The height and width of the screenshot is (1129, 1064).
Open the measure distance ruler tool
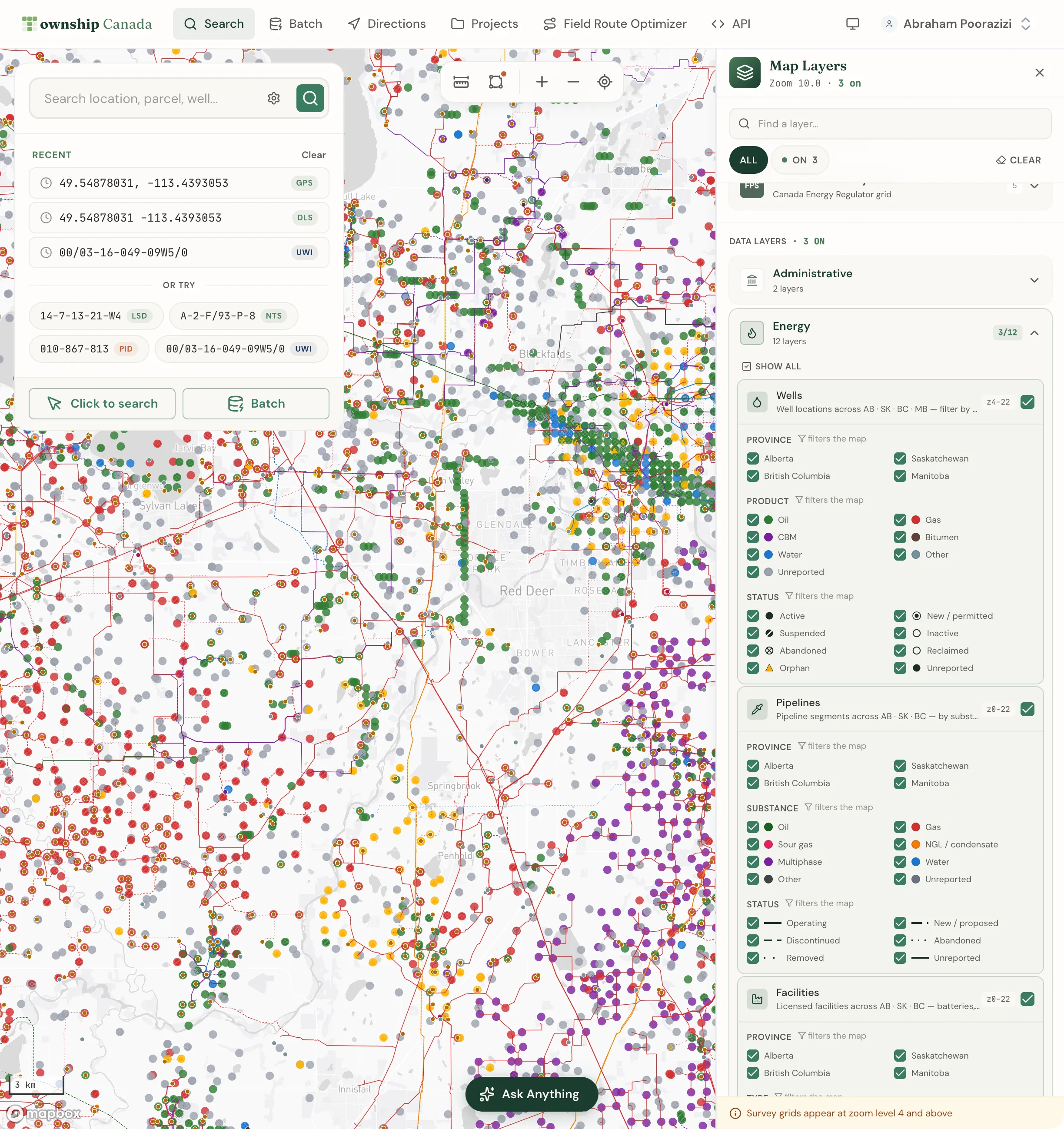coord(461,82)
